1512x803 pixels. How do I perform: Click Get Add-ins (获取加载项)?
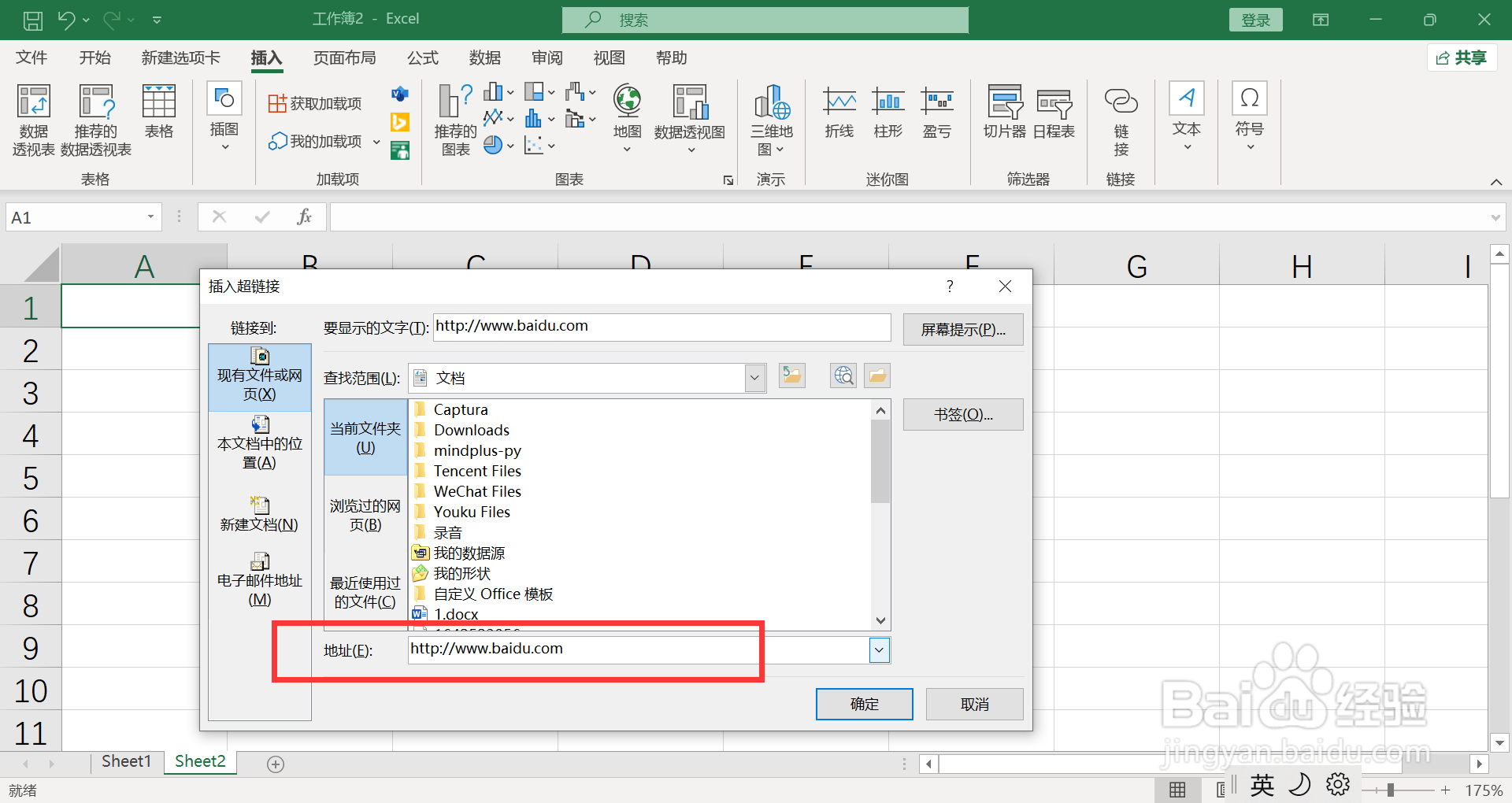coord(315,103)
